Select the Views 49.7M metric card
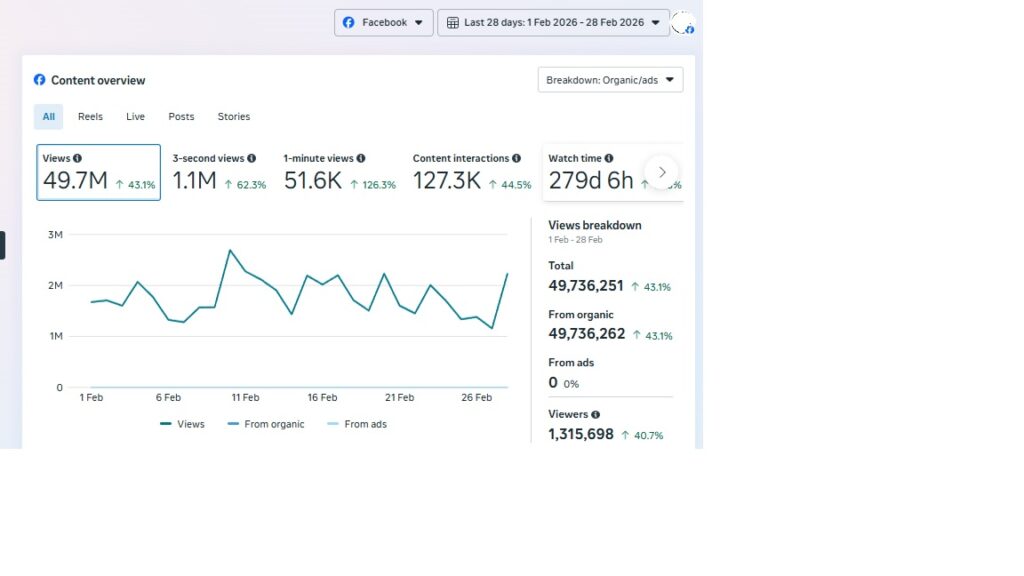The height and width of the screenshot is (576, 1024). pyautogui.click(x=98, y=172)
